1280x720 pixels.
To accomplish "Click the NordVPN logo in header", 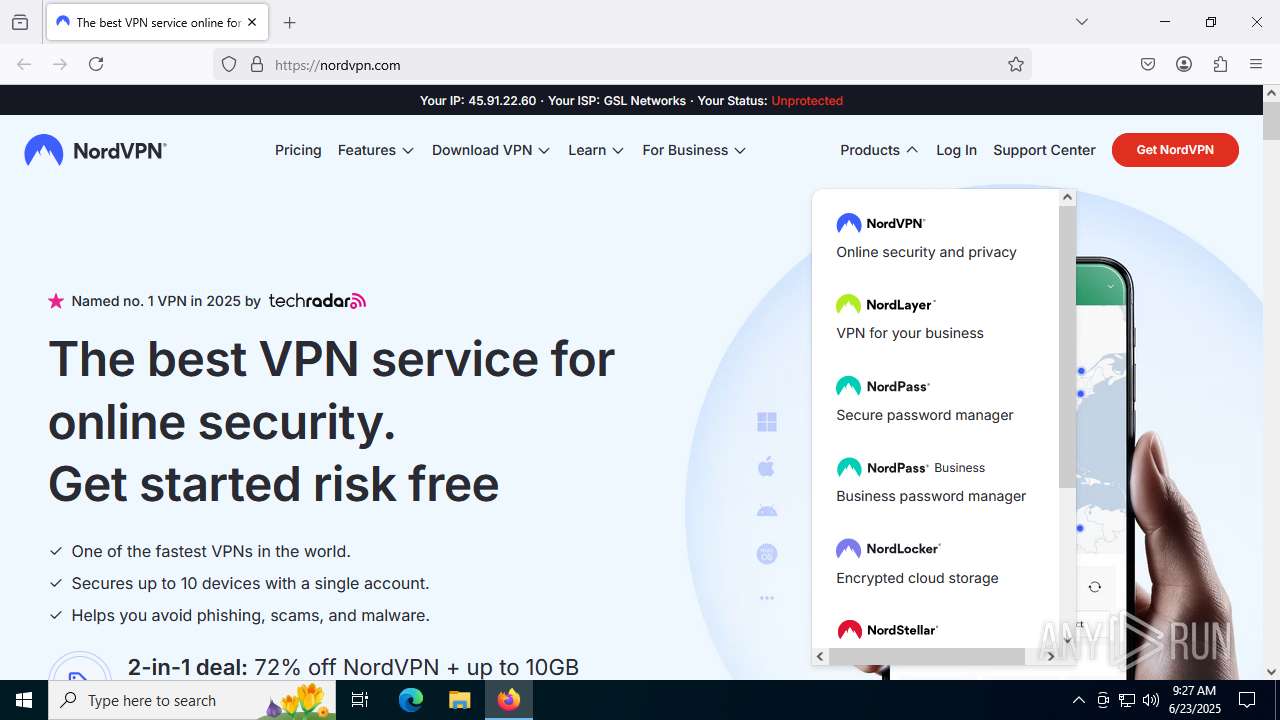I will tap(95, 150).
